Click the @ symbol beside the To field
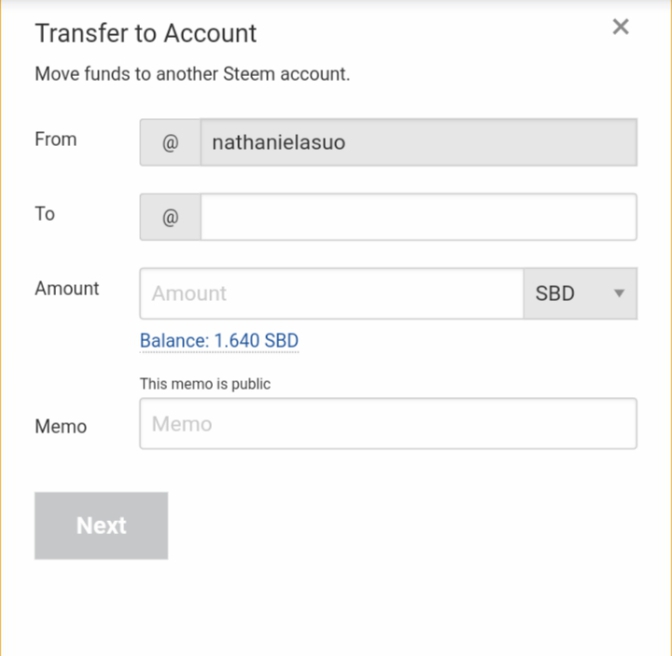 point(170,217)
